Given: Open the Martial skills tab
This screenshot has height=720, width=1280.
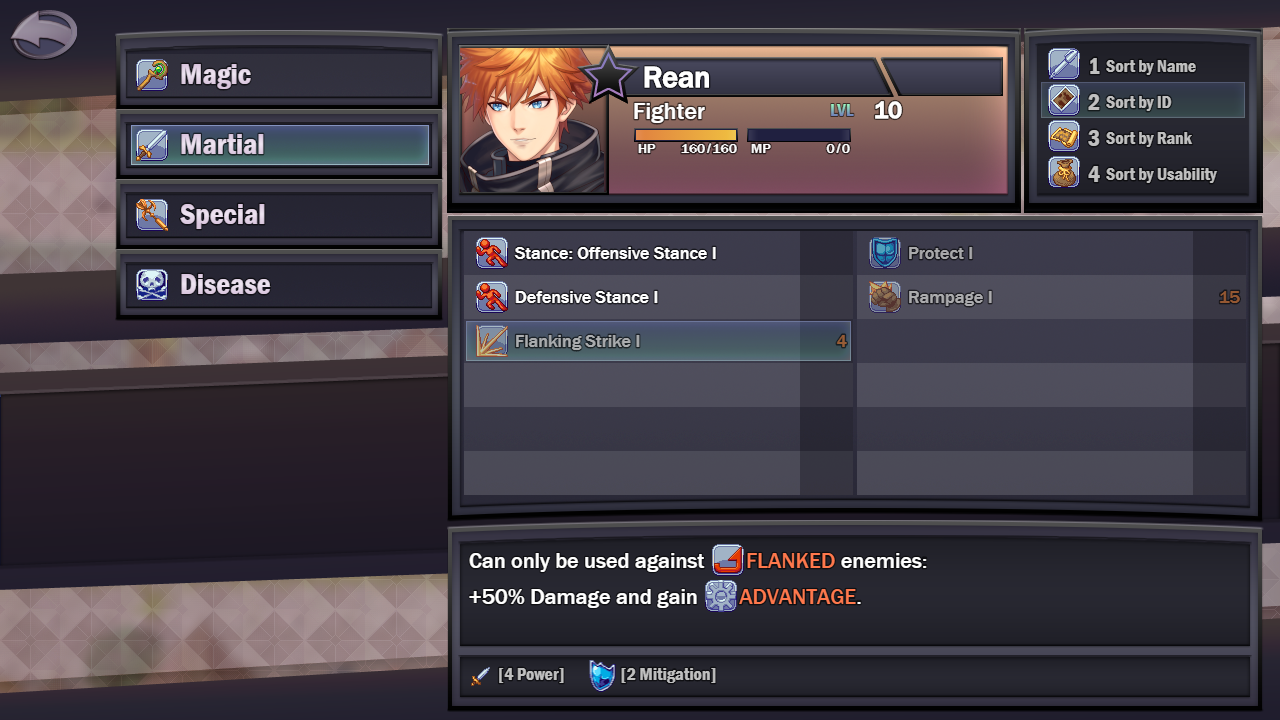Looking at the screenshot, I should click(281, 145).
